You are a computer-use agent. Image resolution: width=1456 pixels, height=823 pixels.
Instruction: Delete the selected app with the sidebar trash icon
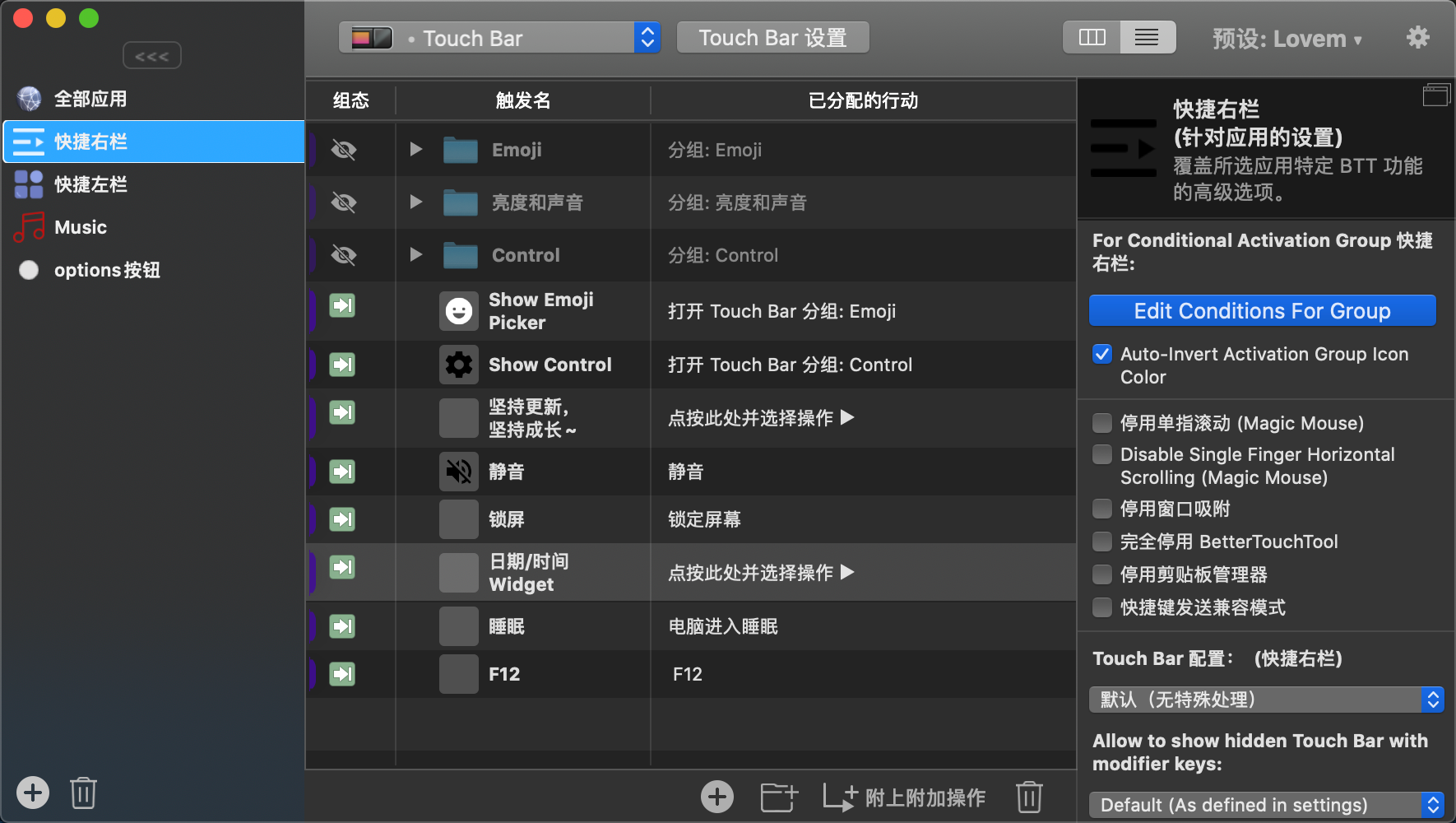[x=83, y=793]
